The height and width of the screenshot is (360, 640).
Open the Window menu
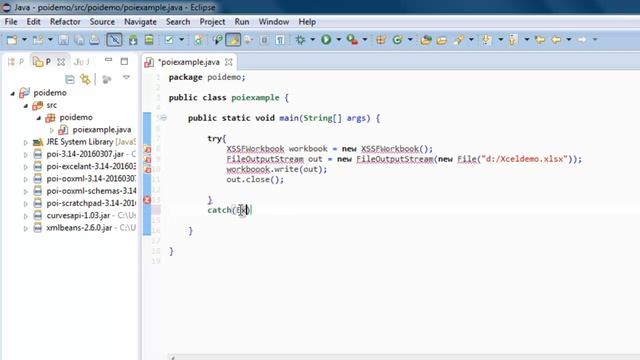(x=274, y=22)
